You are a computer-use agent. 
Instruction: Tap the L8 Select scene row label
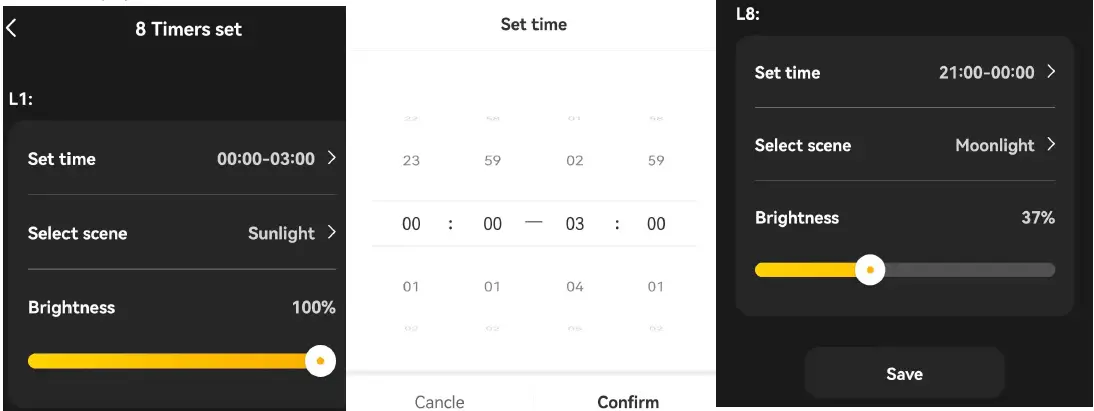(803, 145)
